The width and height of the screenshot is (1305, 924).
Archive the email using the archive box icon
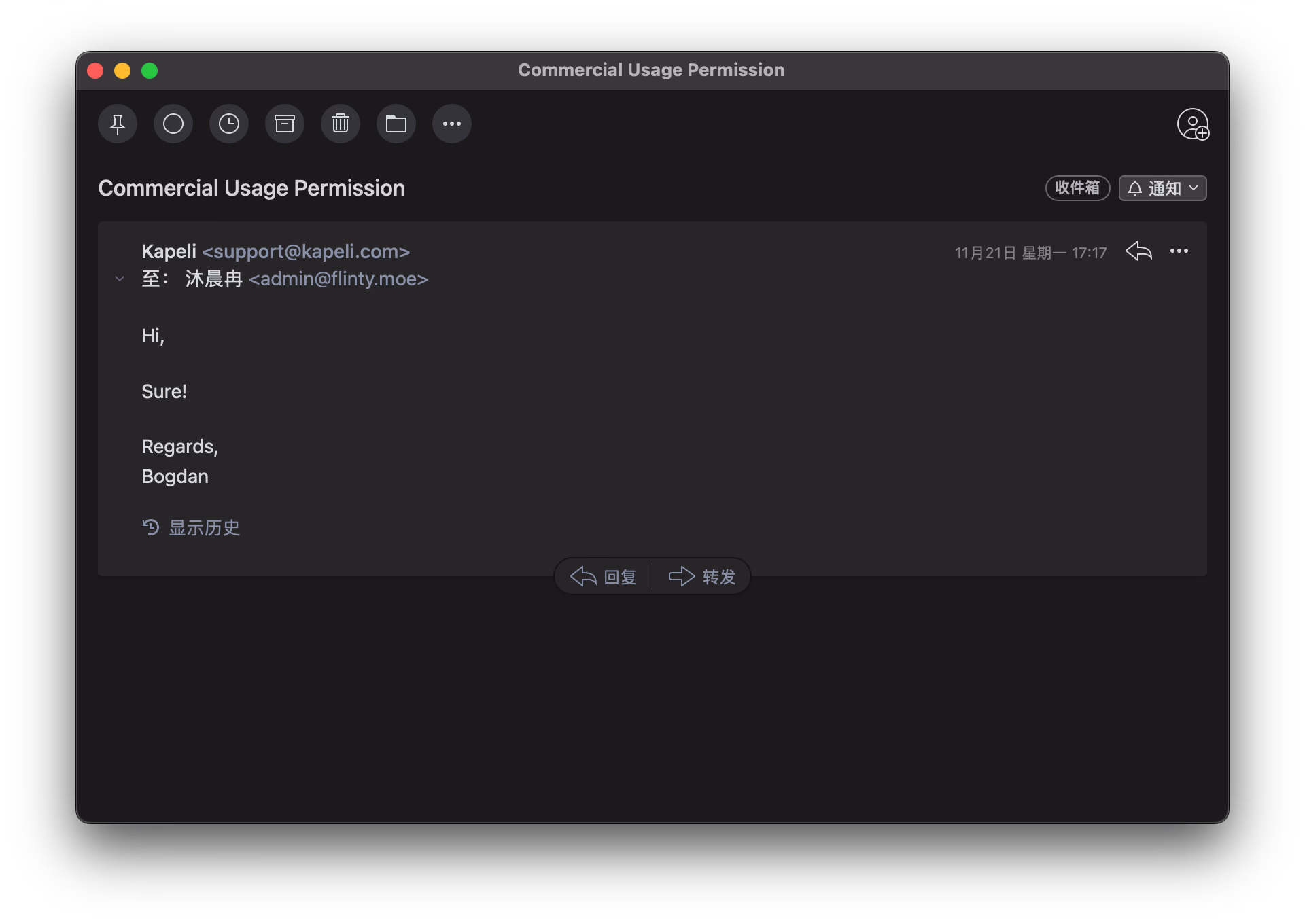(x=285, y=124)
